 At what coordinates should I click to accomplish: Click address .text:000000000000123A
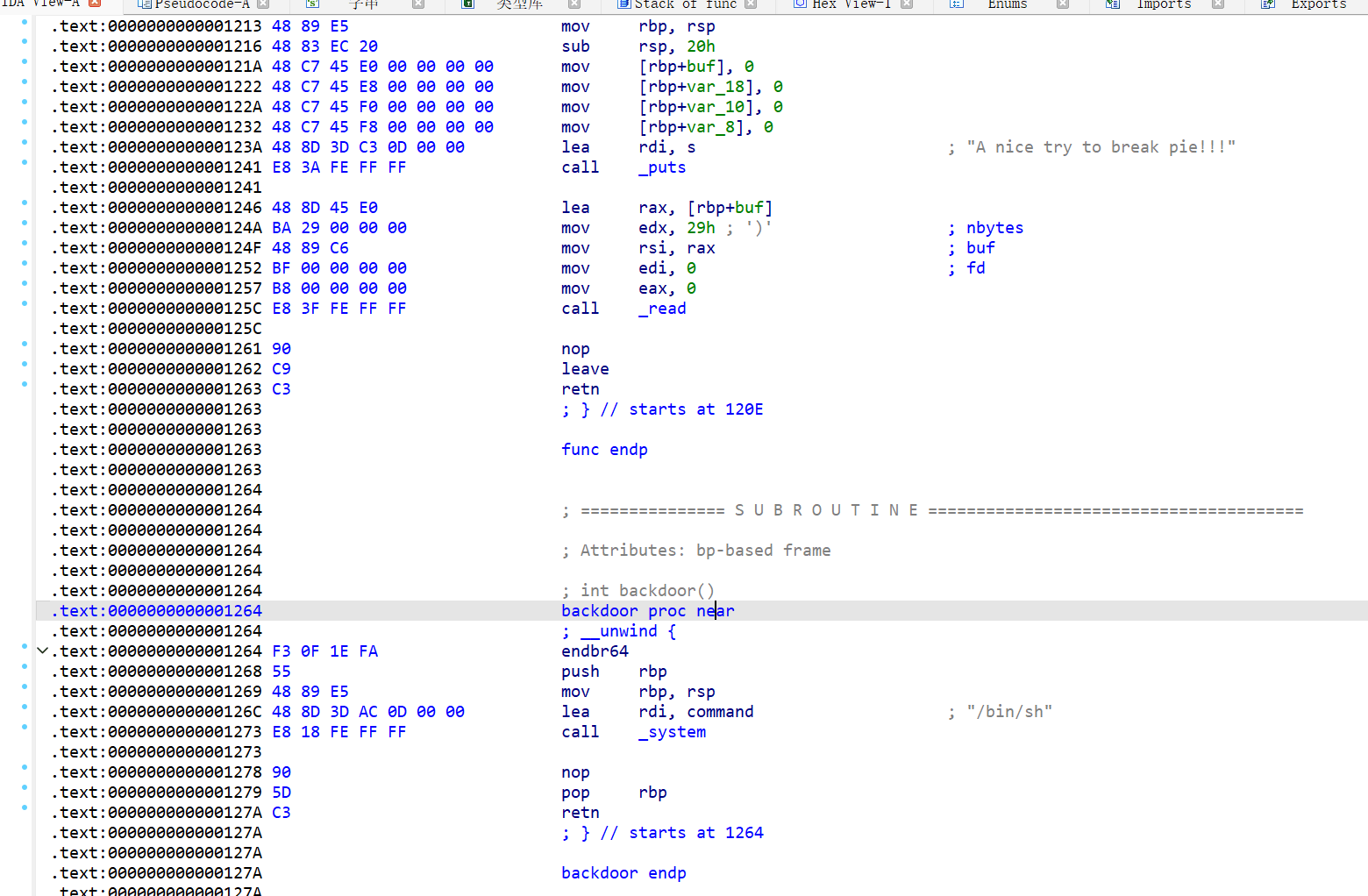156,147
